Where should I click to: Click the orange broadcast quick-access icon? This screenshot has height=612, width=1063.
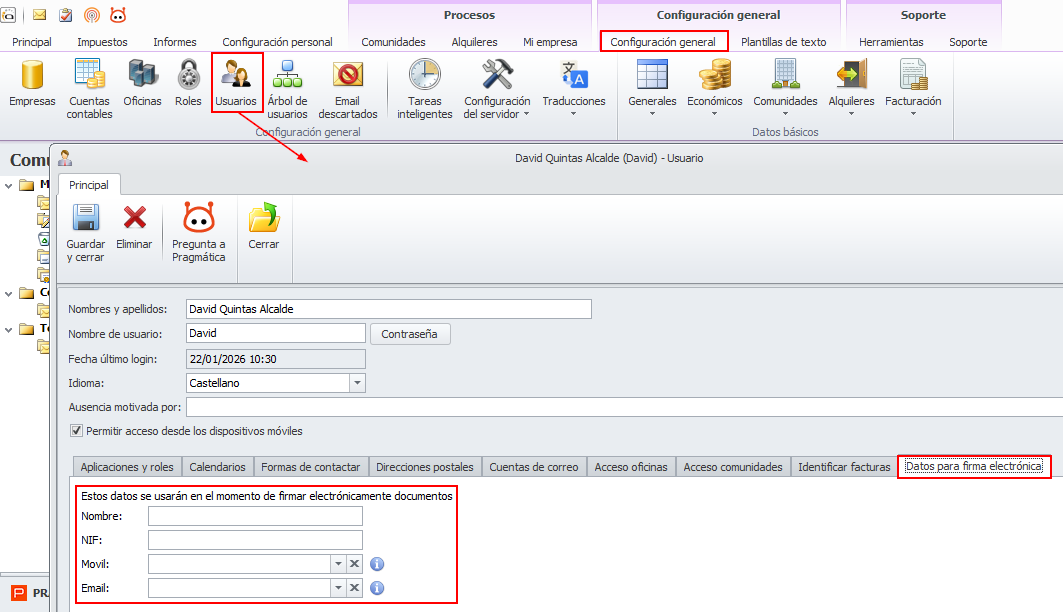point(92,15)
